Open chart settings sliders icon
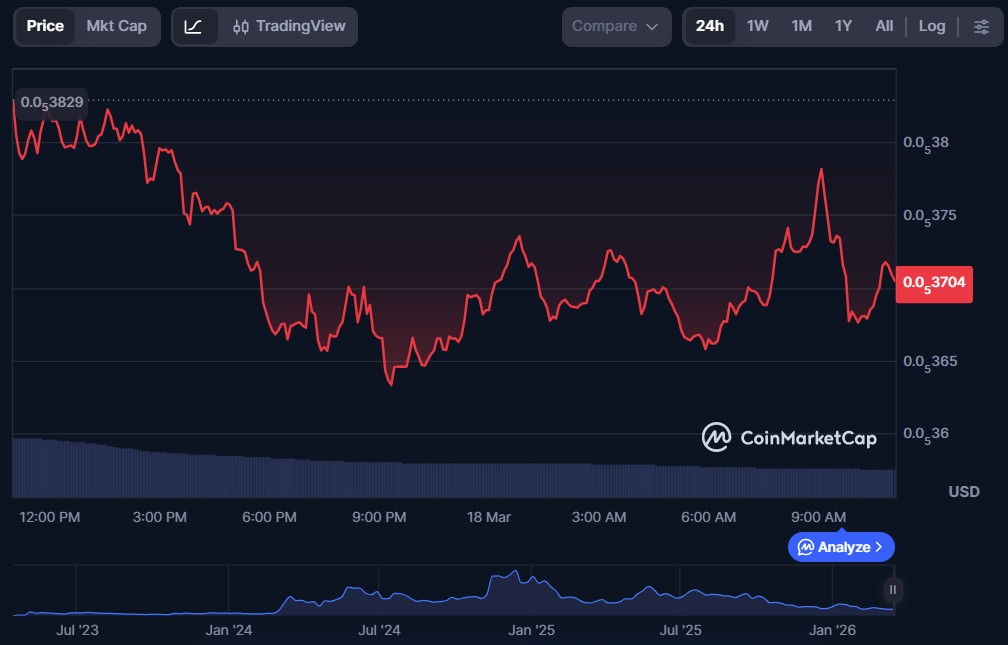 coord(981,26)
